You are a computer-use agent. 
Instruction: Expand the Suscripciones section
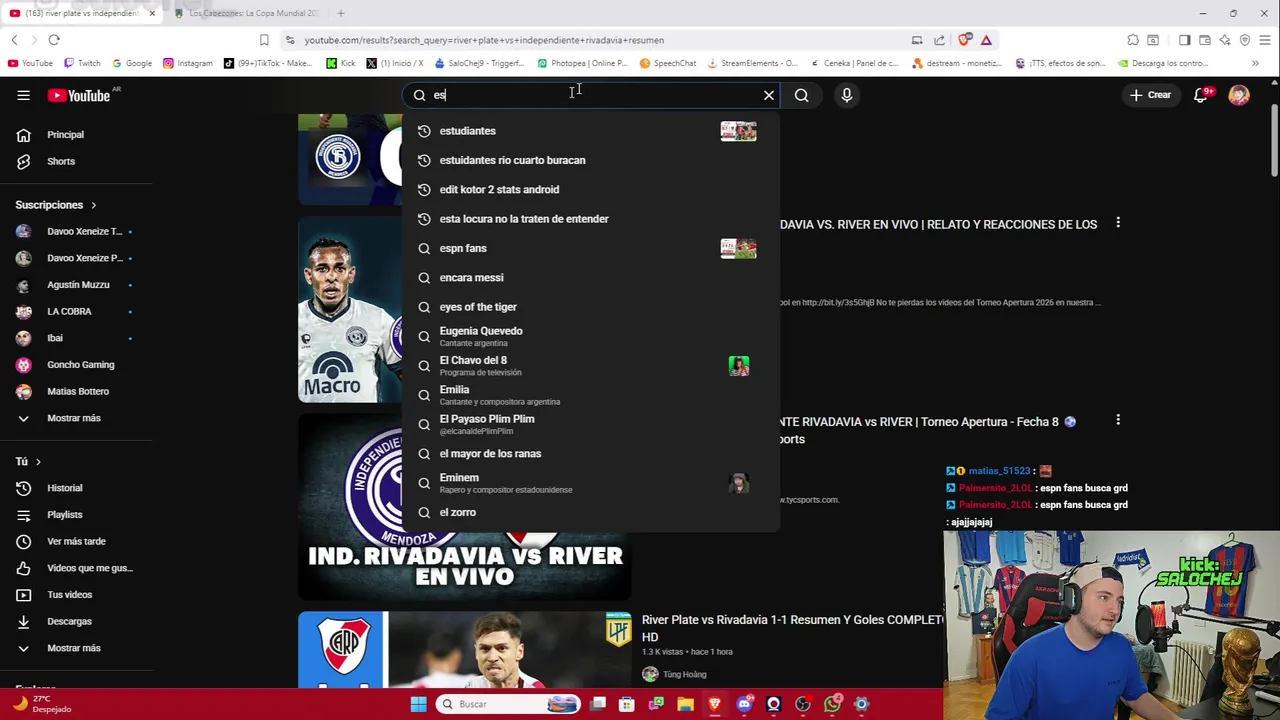pos(56,205)
